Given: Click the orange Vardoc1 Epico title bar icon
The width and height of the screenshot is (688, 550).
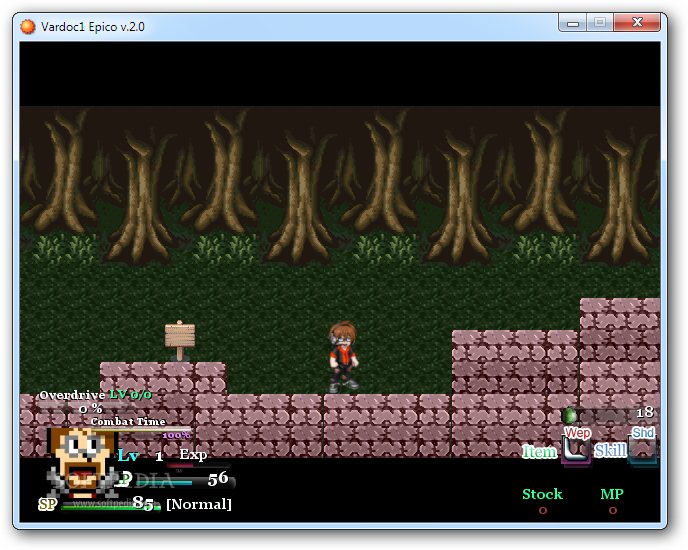Looking at the screenshot, I should pyautogui.click(x=28, y=27).
